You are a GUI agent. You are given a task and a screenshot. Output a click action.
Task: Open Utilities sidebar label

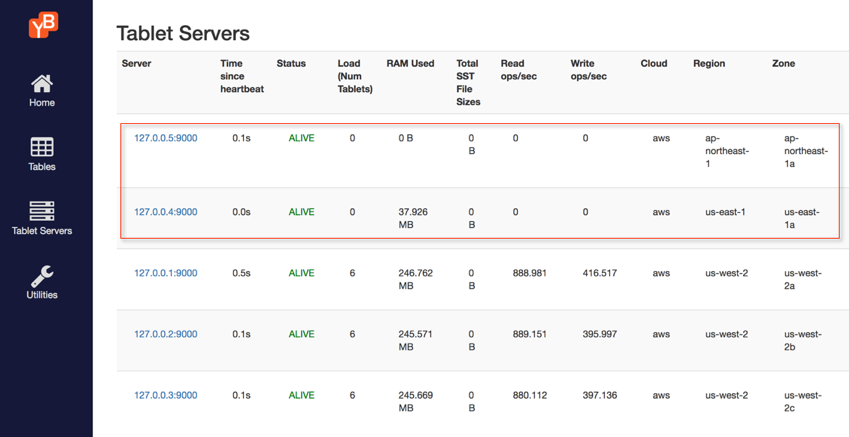click(42, 295)
